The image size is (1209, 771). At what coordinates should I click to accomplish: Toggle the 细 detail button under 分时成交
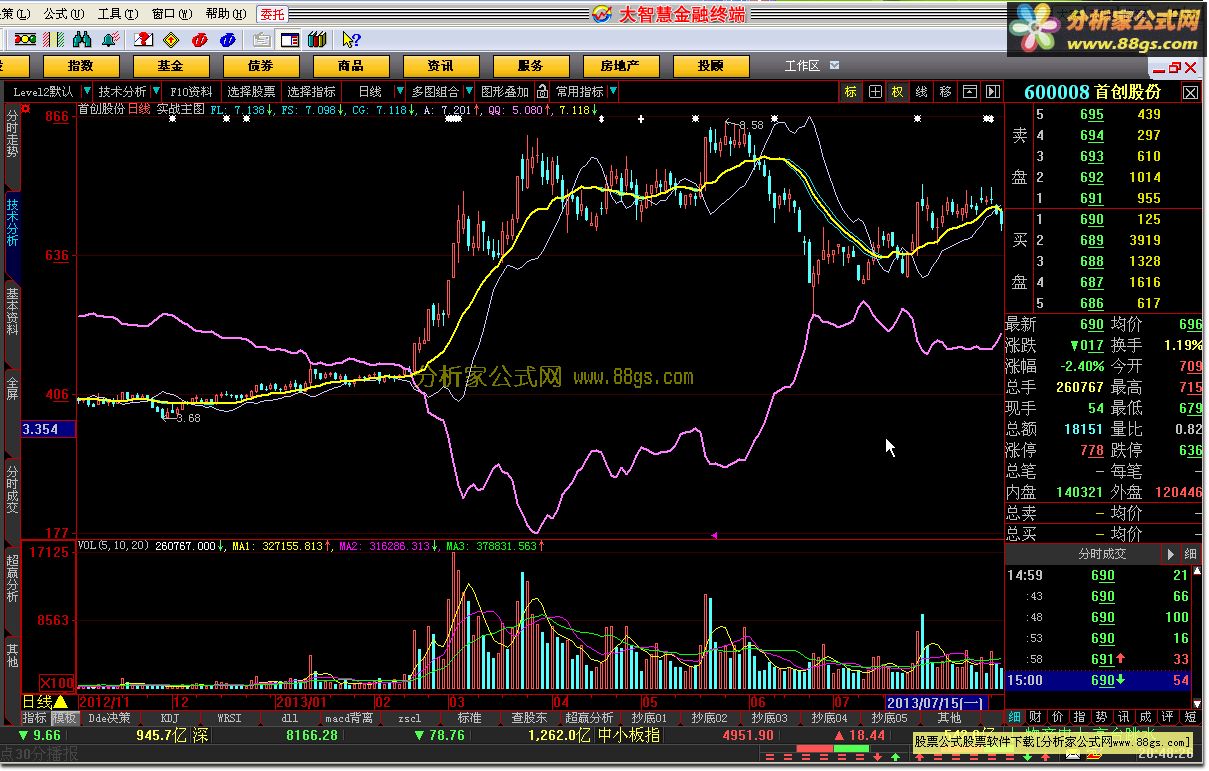click(x=1191, y=553)
